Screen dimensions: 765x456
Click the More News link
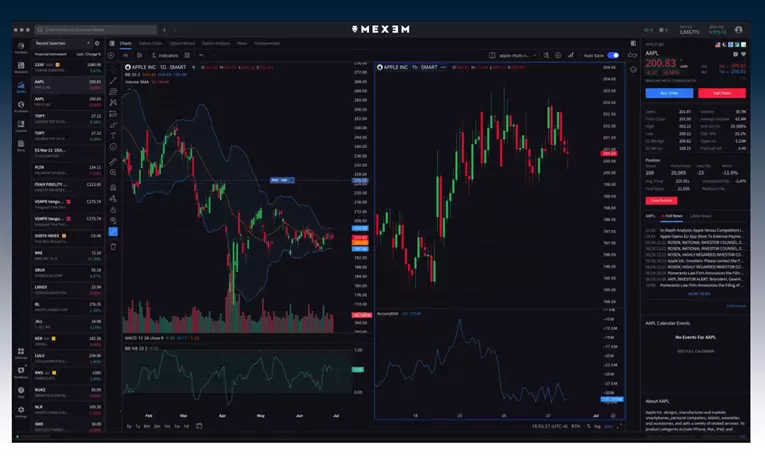pyautogui.click(x=699, y=294)
